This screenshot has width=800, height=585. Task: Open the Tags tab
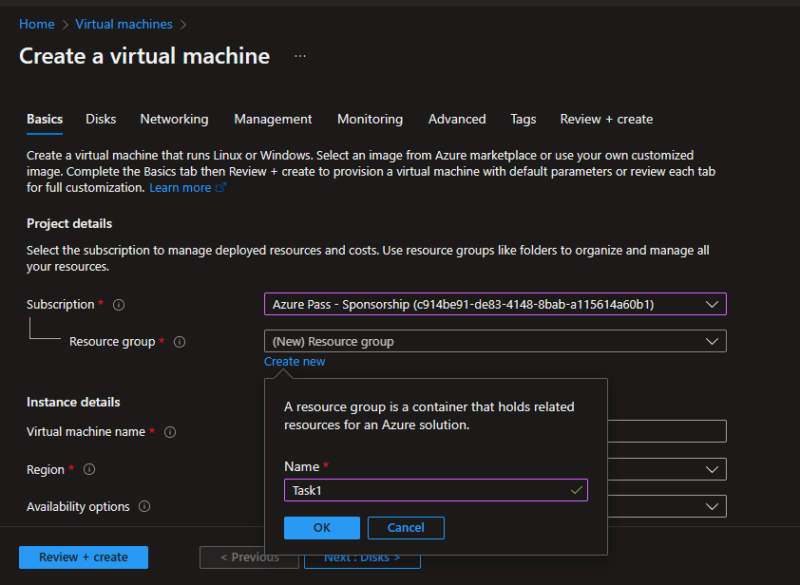[x=523, y=119]
